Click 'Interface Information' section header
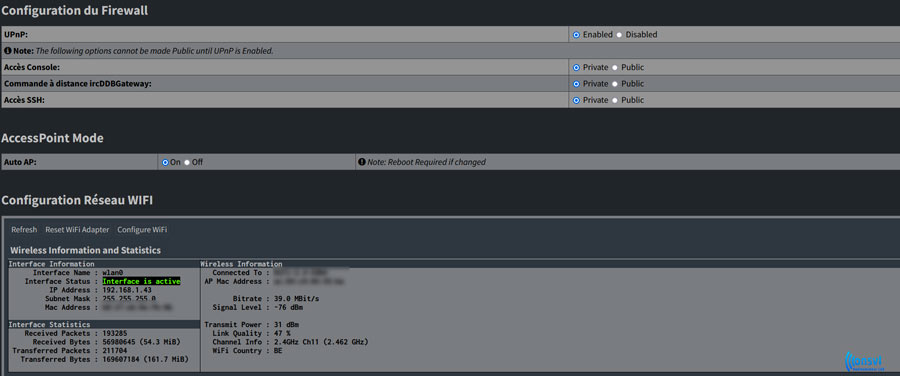This screenshot has width=900, height=376. point(52,264)
